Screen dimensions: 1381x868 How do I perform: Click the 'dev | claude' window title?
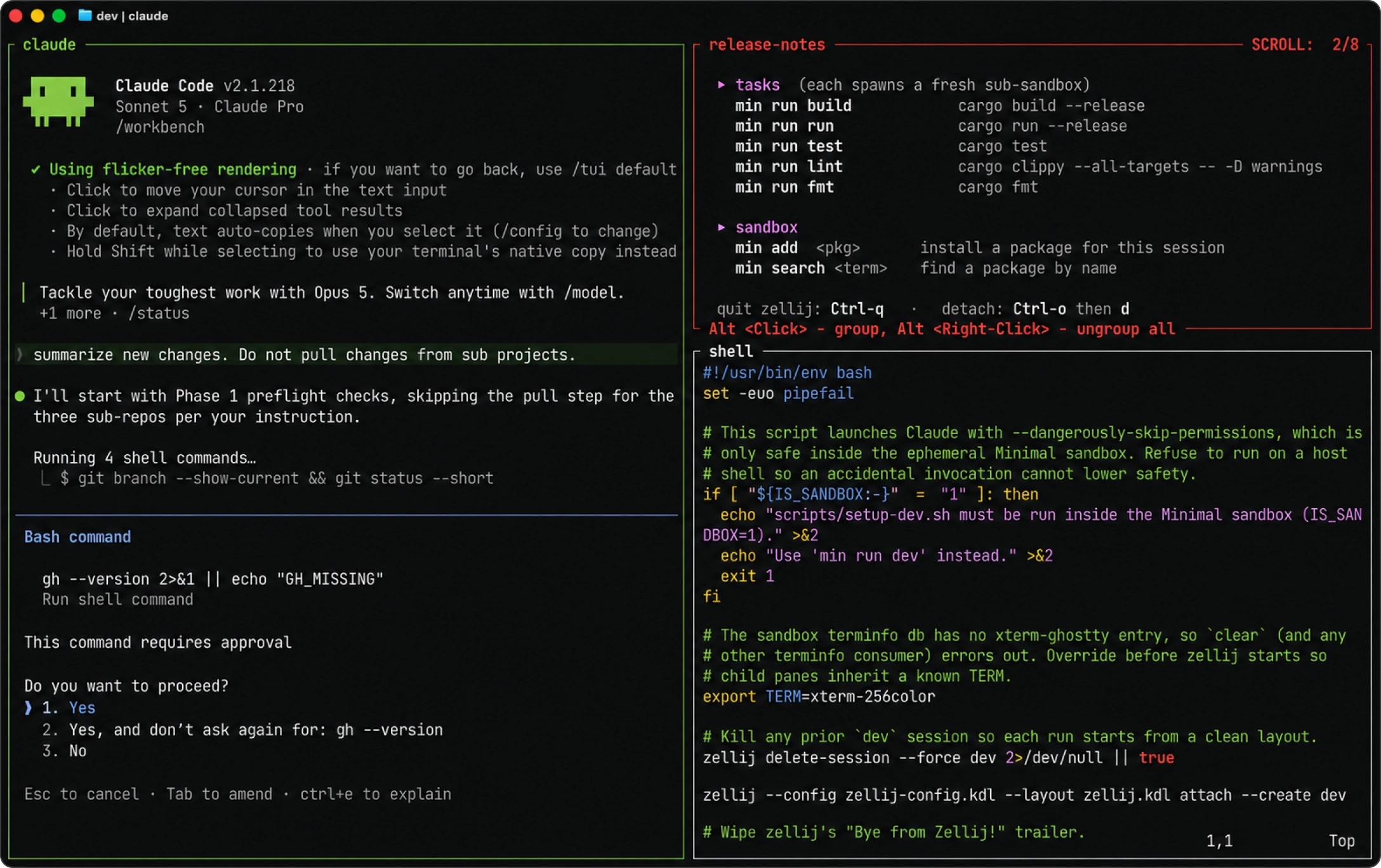point(132,15)
